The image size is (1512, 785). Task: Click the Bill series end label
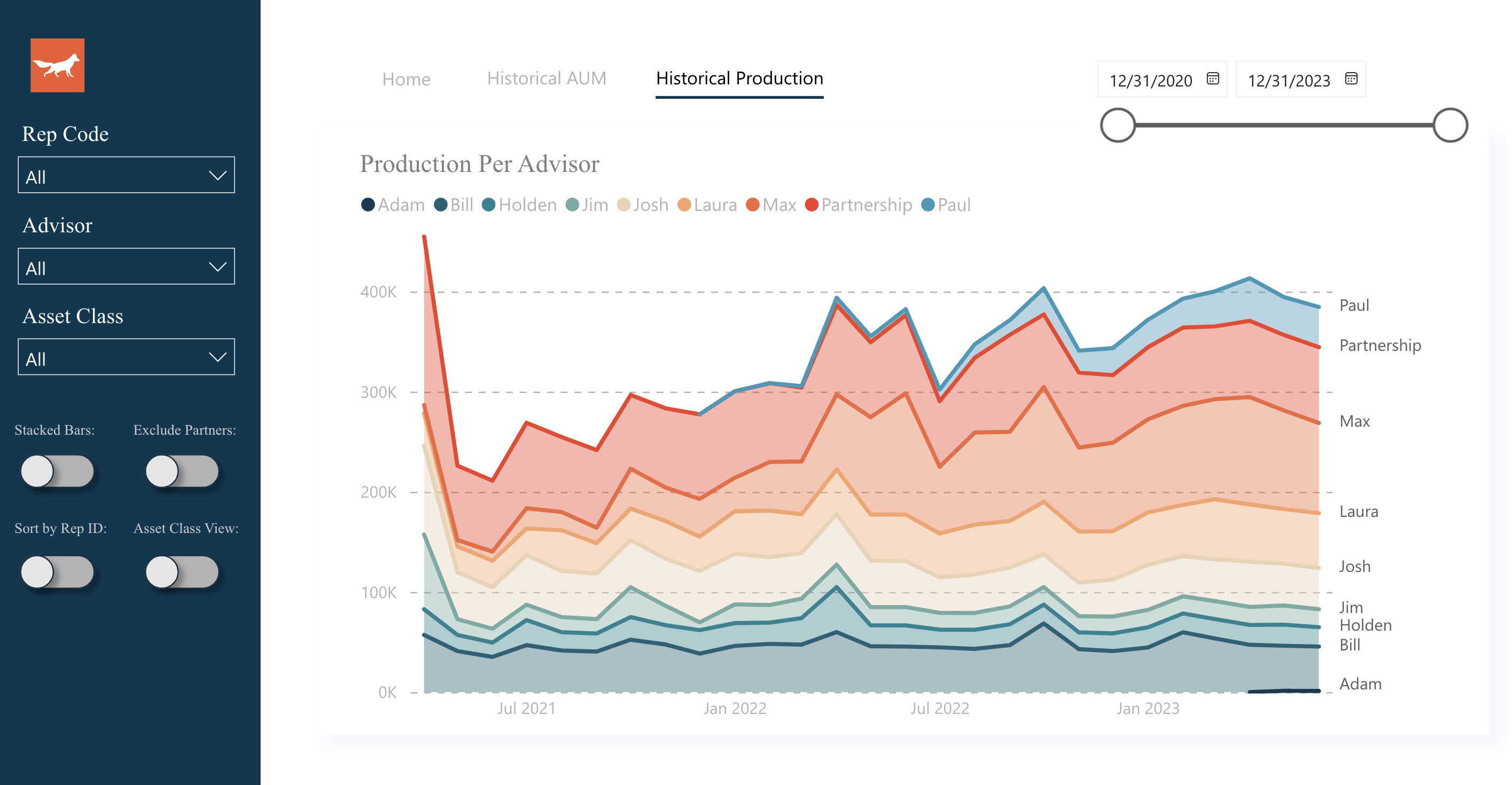coord(1350,645)
